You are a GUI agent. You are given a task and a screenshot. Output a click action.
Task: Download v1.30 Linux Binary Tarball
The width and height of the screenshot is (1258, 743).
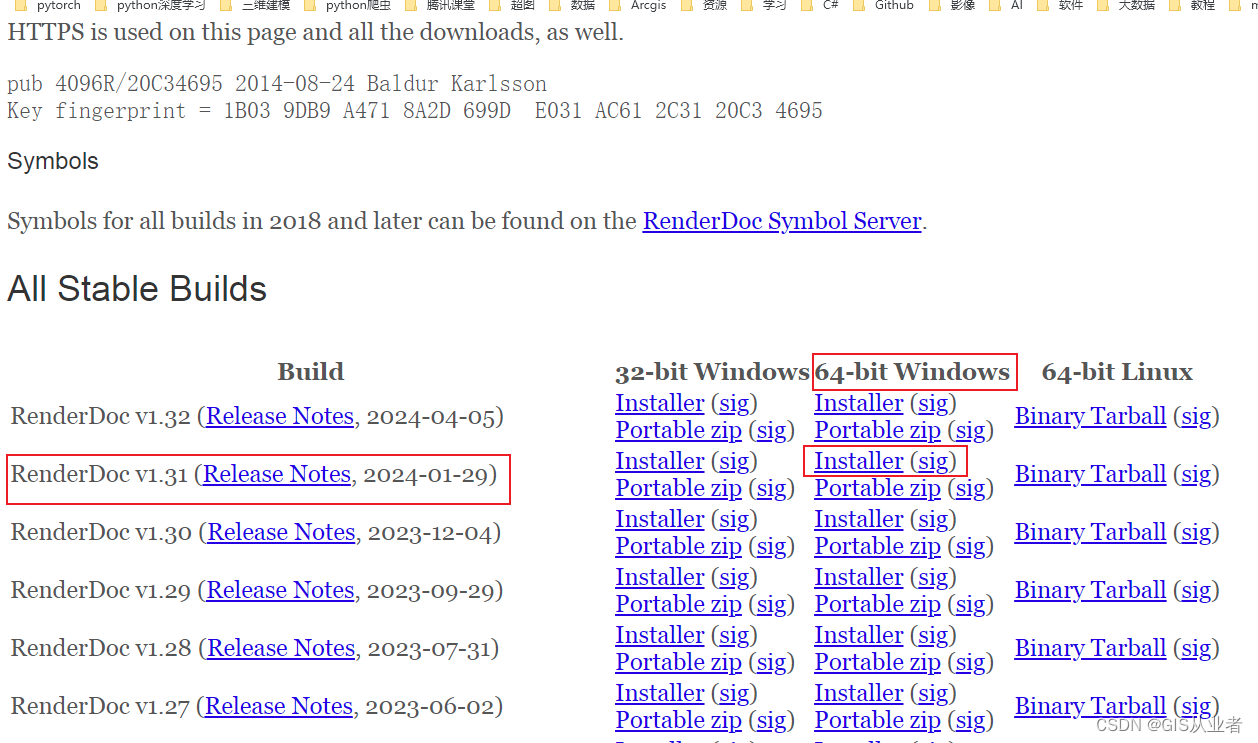pyautogui.click(x=1090, y=532)
